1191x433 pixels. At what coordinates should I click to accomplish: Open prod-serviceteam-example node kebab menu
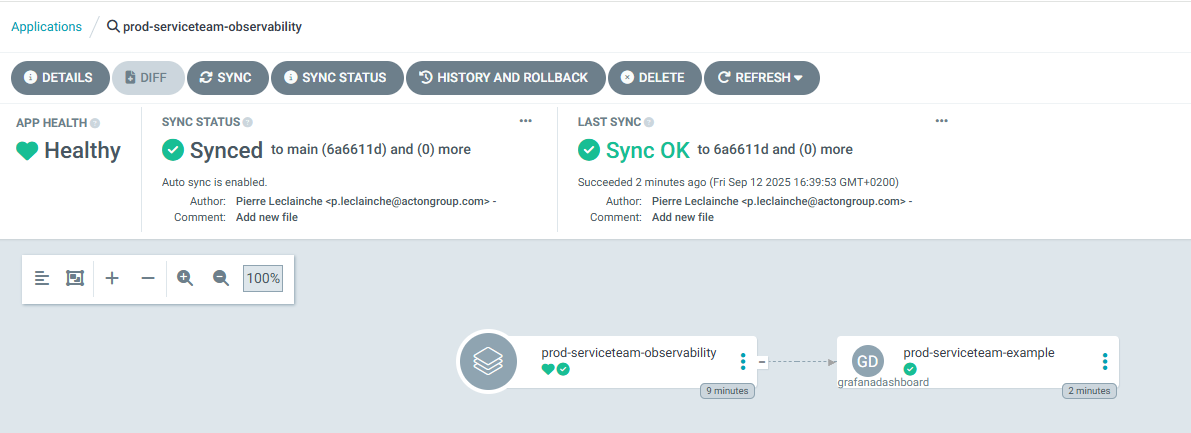(x=1105, y=361)
